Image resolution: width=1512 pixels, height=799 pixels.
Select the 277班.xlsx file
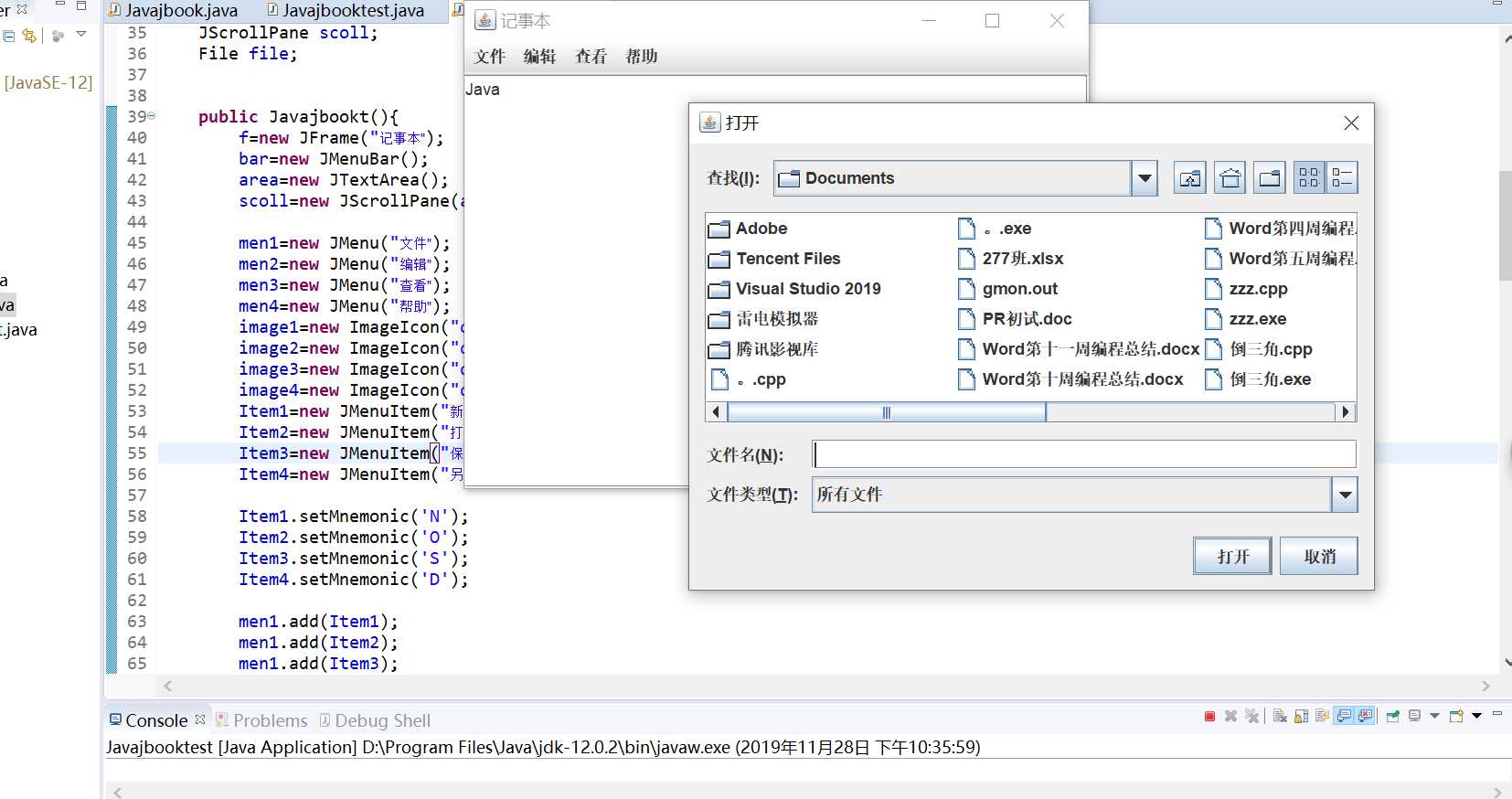click(1010, 259)
